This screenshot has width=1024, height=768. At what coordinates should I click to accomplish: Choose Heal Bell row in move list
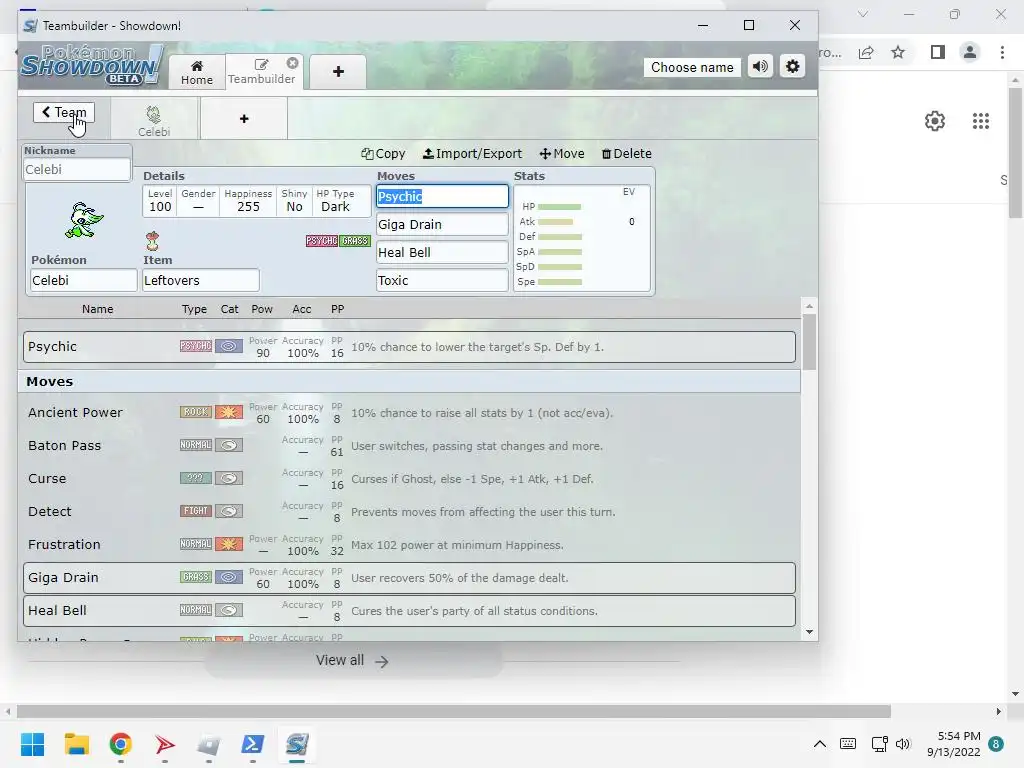point(409,611)
